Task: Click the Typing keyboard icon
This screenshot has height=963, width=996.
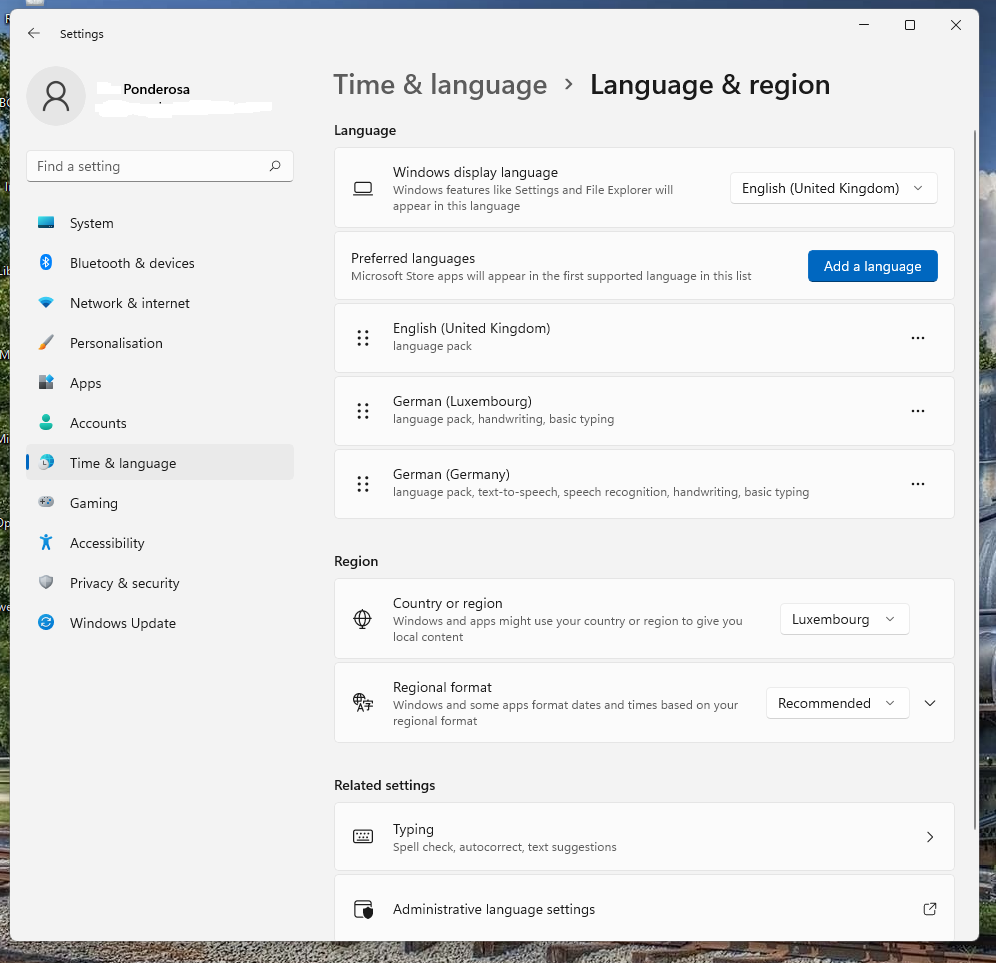Action: click(x=363, y=837)
